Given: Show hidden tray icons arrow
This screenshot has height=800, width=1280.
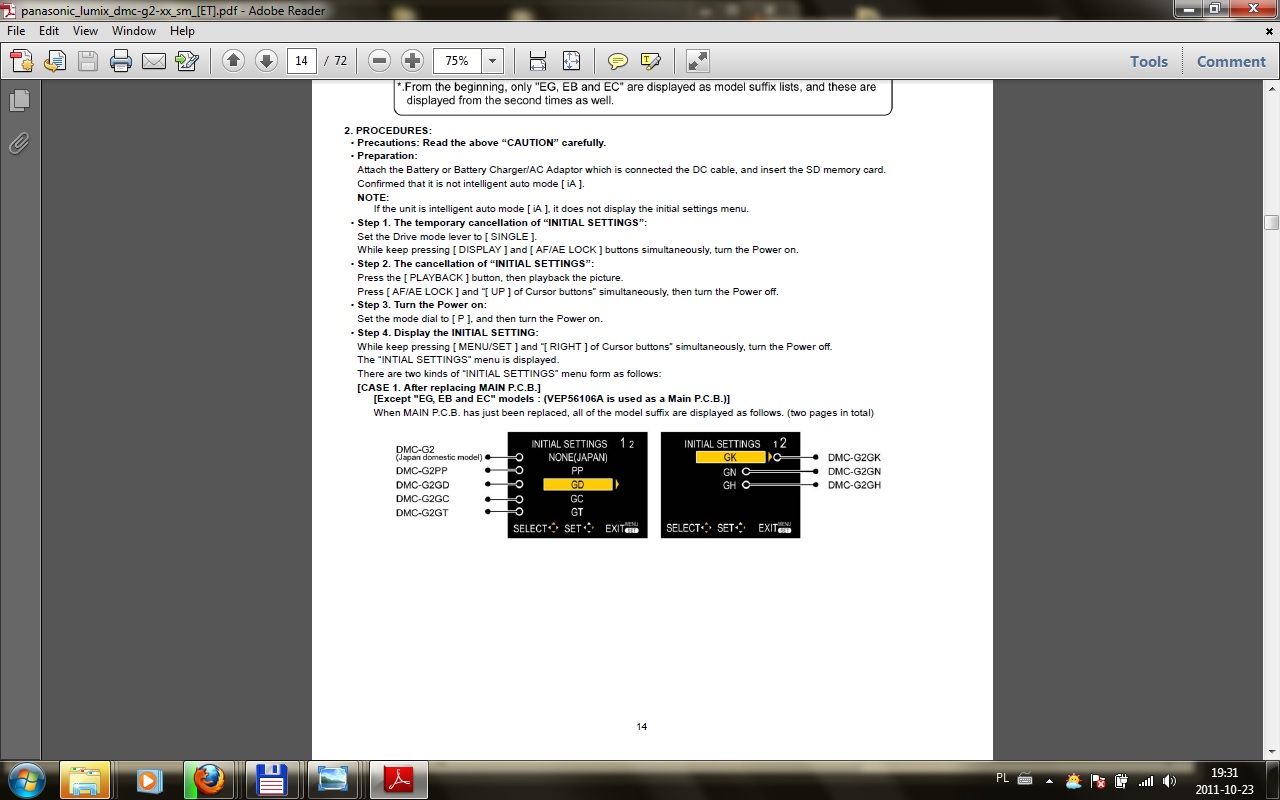Looking at the screenshot, I should tap(1049, 780).
